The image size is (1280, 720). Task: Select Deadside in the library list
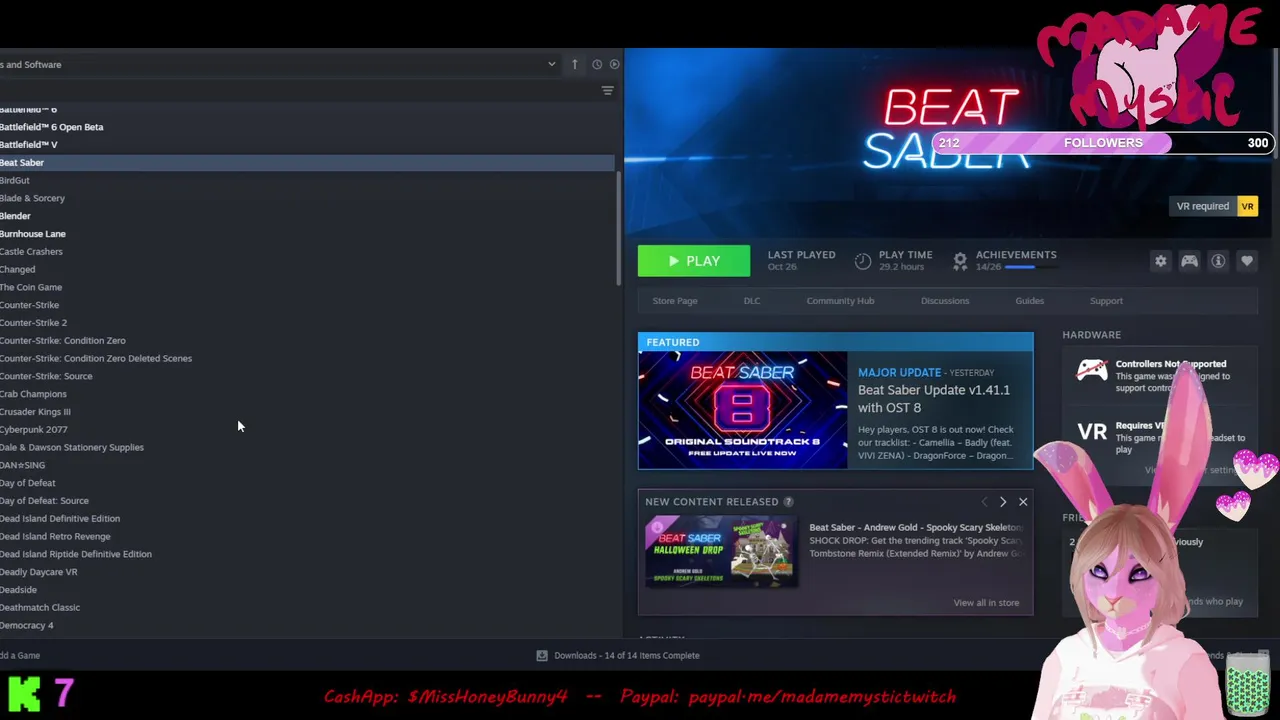tap(307, 590)
